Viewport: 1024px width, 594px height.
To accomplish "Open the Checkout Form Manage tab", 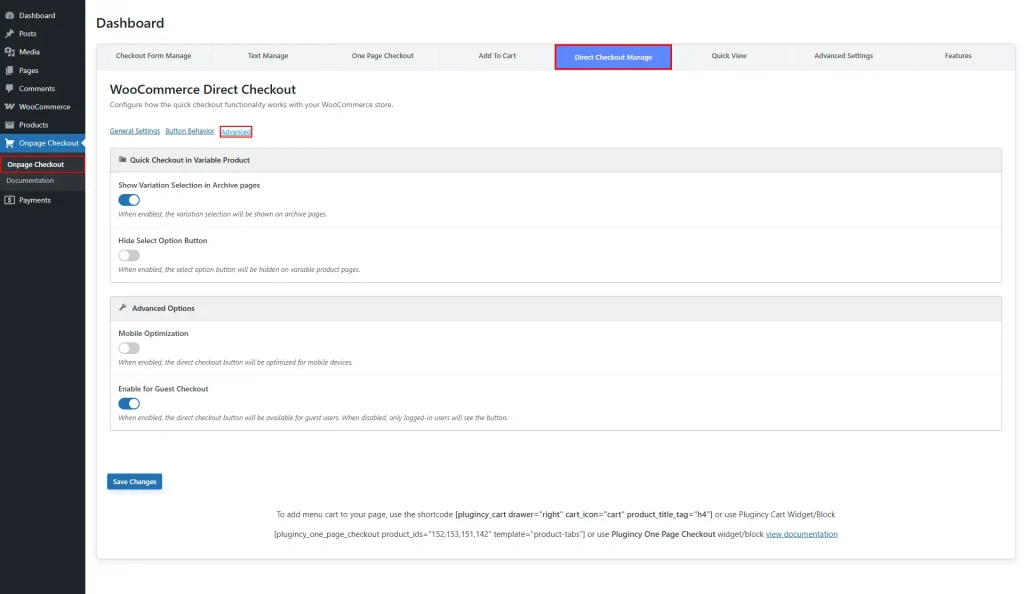I will pos(153,55).
